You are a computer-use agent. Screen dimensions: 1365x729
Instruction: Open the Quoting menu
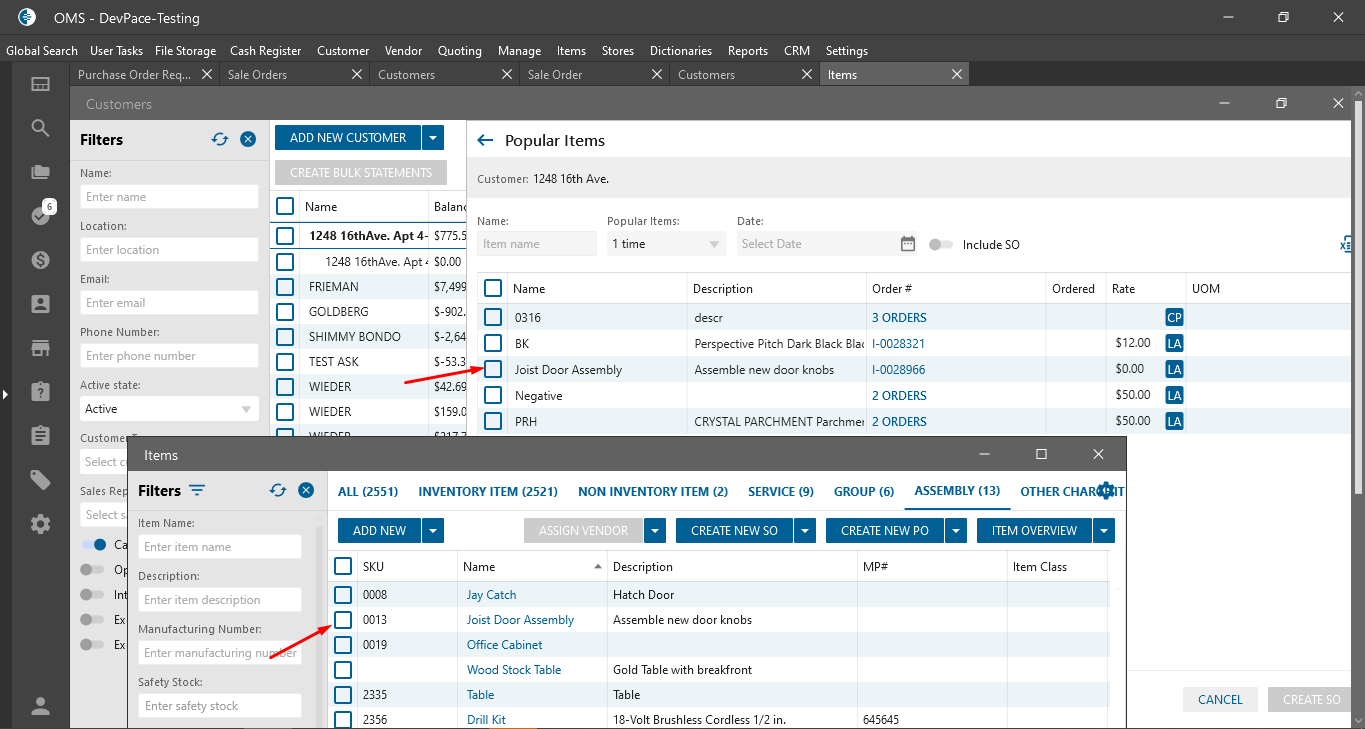coord(460,51)
